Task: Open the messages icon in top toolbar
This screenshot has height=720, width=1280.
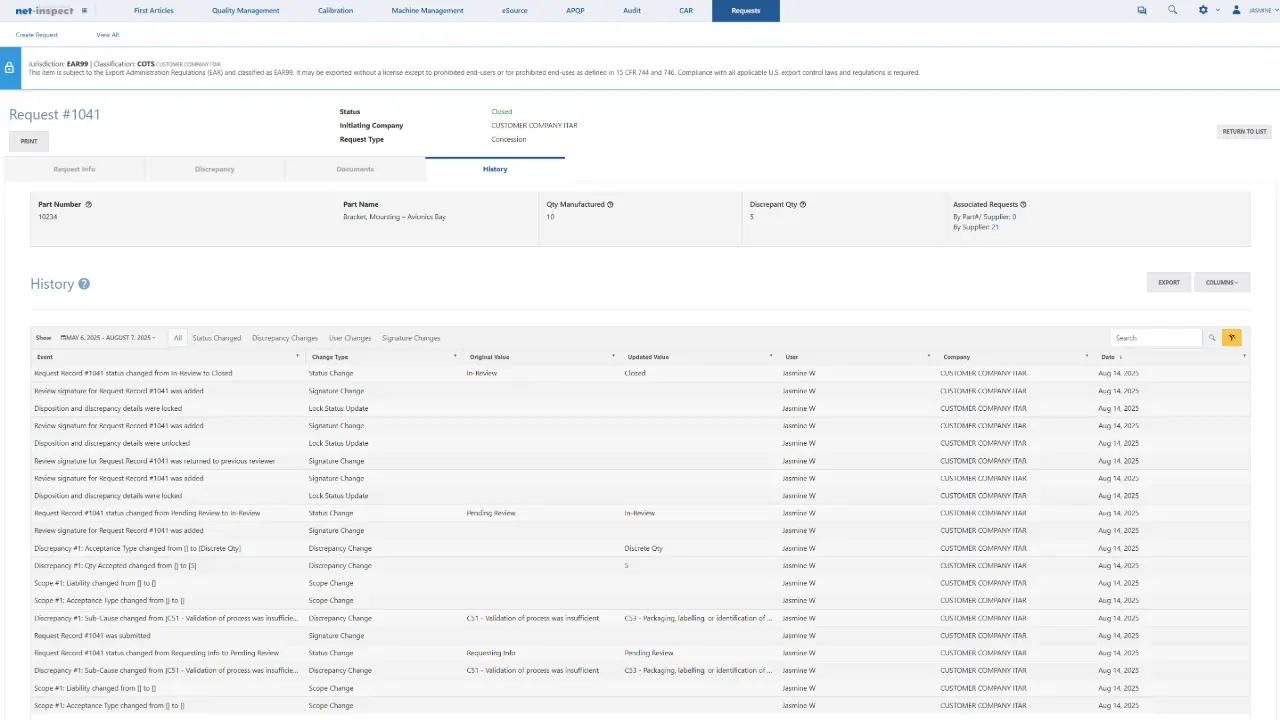Action: (1141, 10)
